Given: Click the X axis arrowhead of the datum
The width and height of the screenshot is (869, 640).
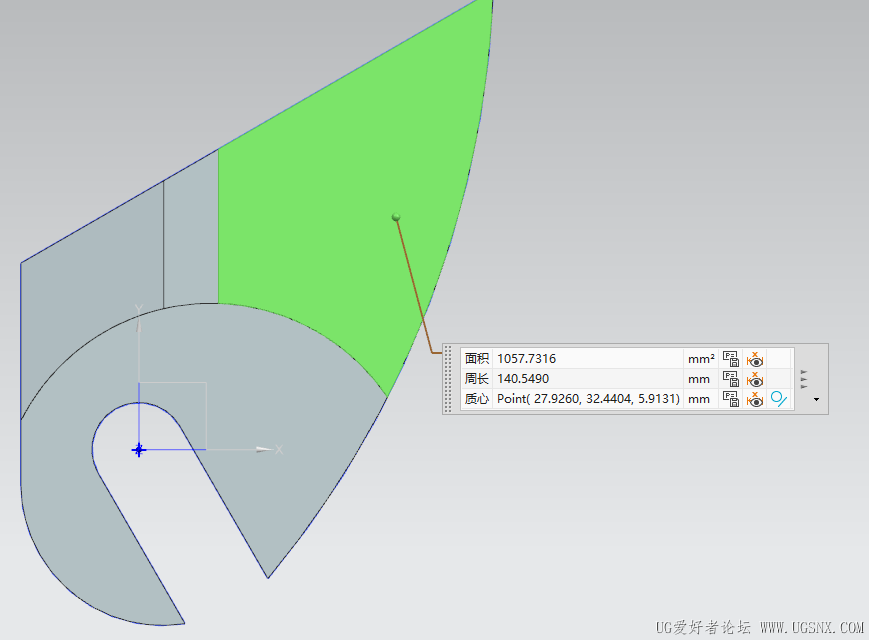Looking at the screenshot, I should click(265, 449).
